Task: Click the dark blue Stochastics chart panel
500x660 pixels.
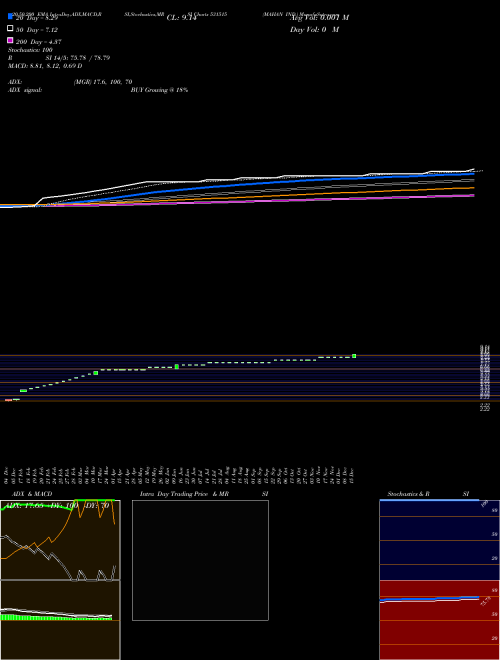Action: pos(439,540)
